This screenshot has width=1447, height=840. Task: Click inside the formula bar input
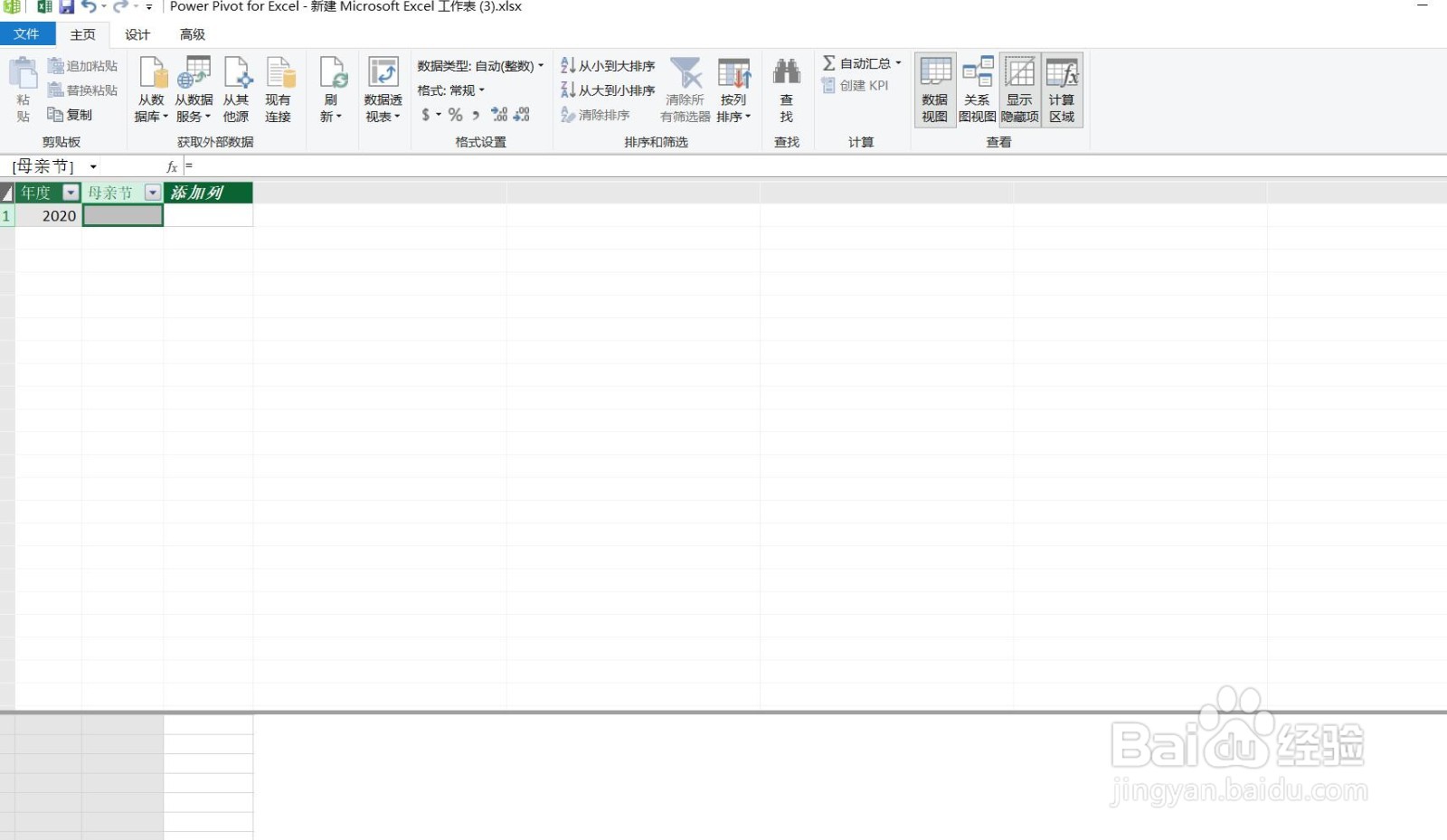814,166
